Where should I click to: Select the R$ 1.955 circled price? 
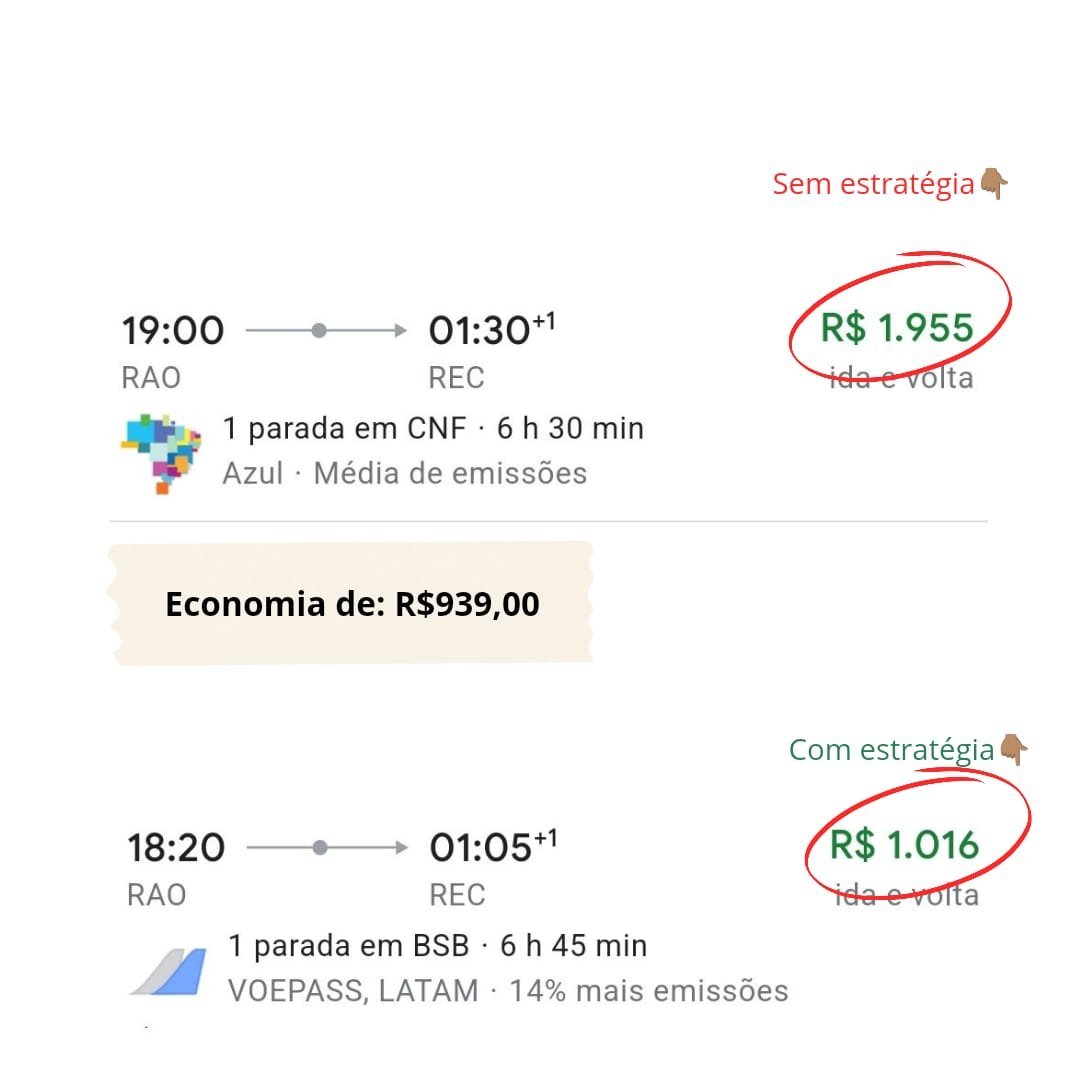click(897, 328)
